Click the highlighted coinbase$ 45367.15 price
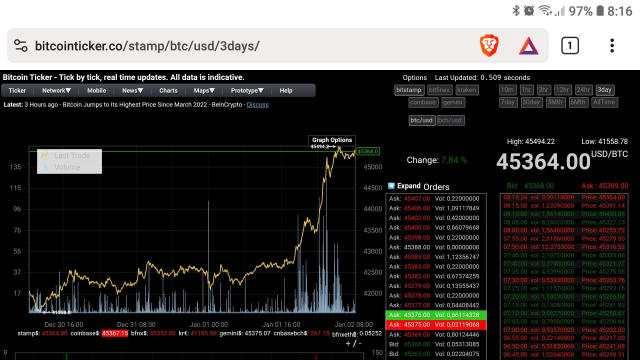This screenshot has height=360, width=640. pos(115,333)
